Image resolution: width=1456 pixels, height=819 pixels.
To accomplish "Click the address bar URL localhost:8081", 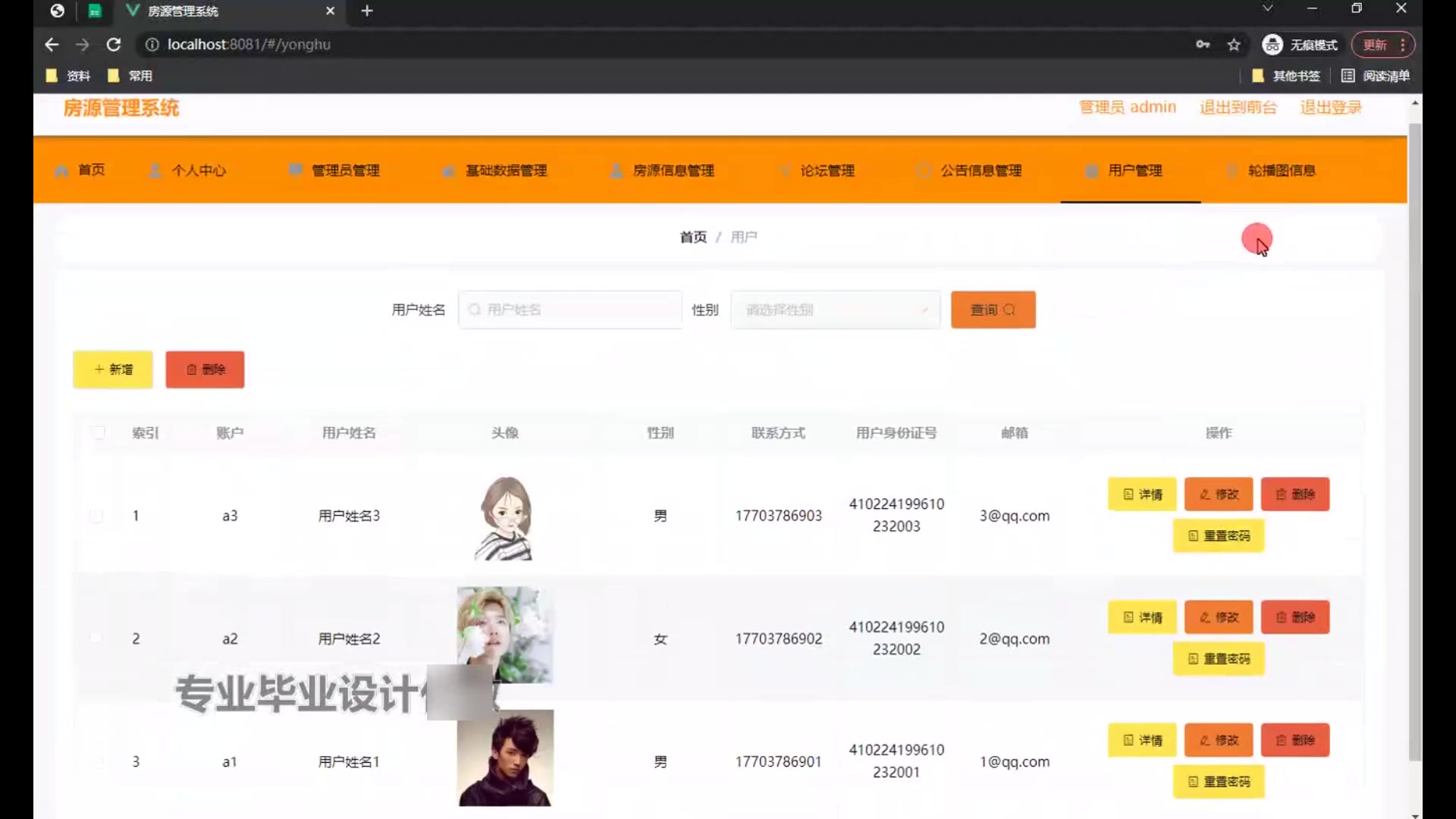I will (x=249, y=45).
